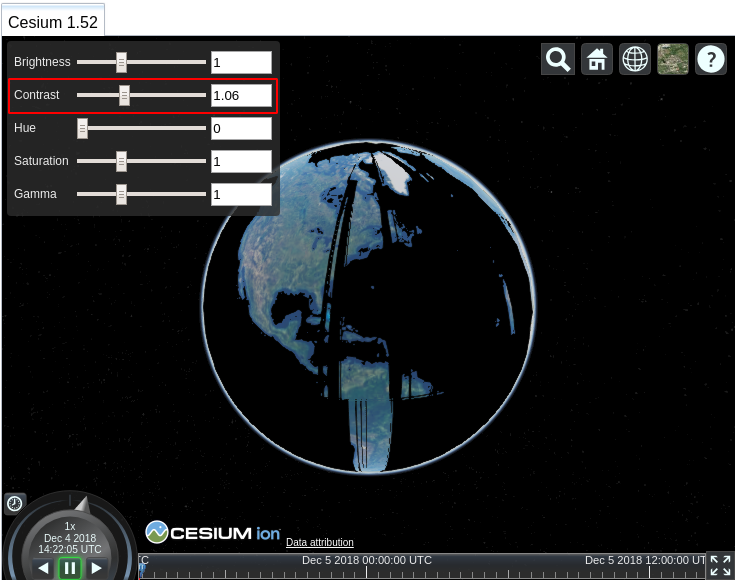Focus the Contrast value field showing 1.06

(x=241, y=96)
